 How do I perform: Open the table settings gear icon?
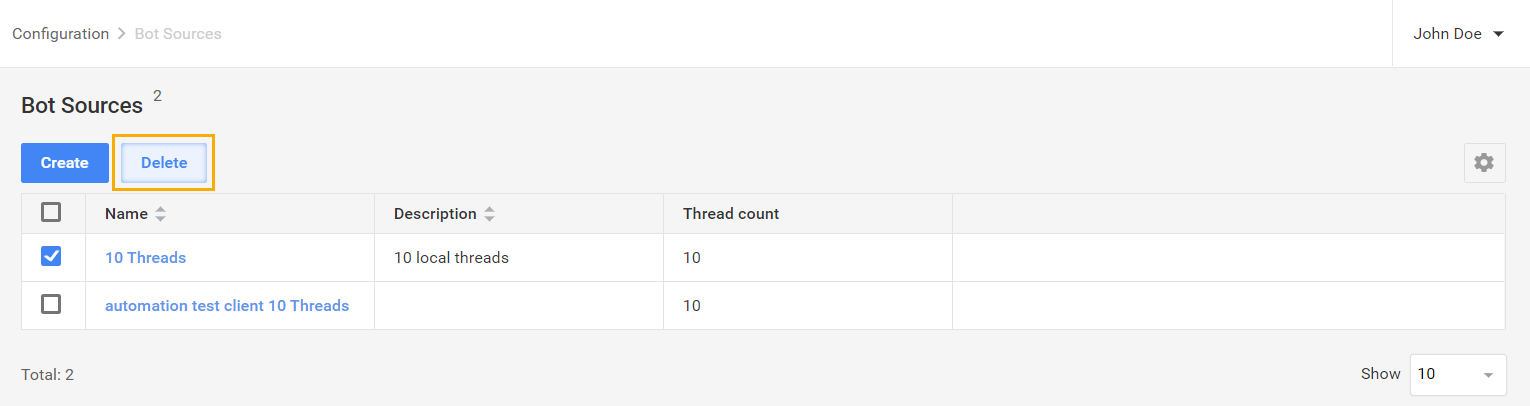(1484, 163)
